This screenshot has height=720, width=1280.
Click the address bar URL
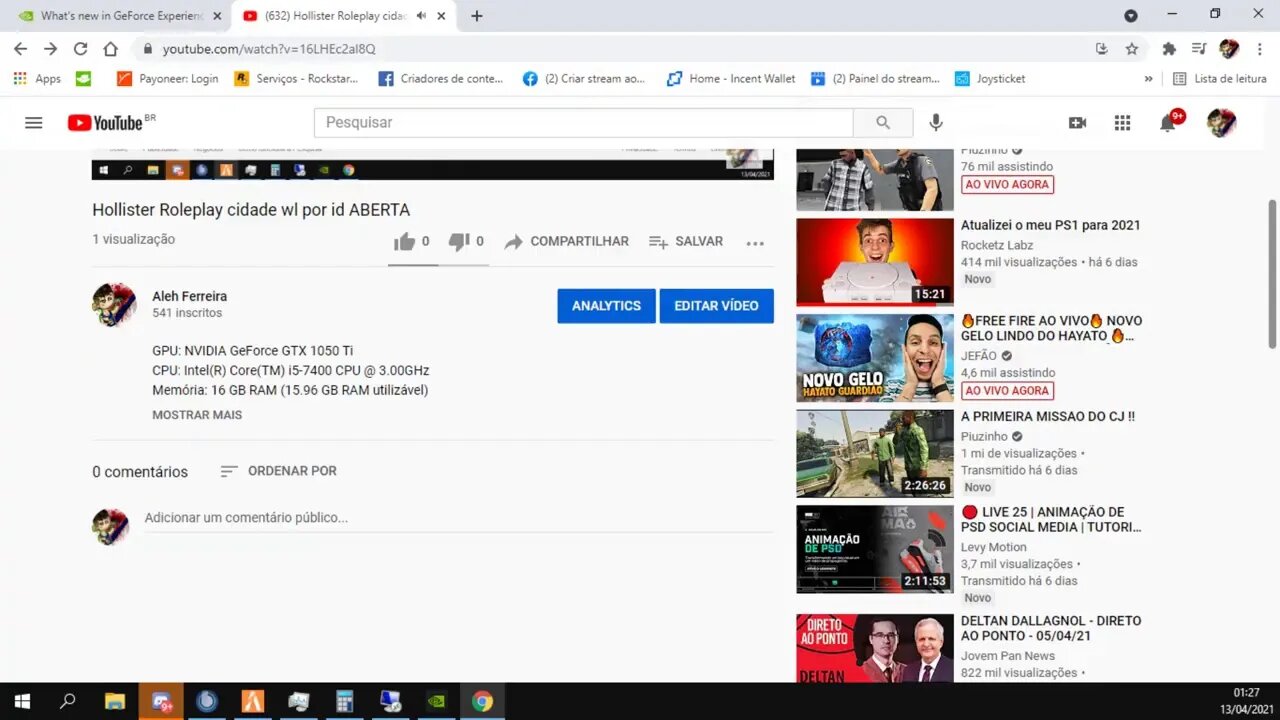coord(269,48)
